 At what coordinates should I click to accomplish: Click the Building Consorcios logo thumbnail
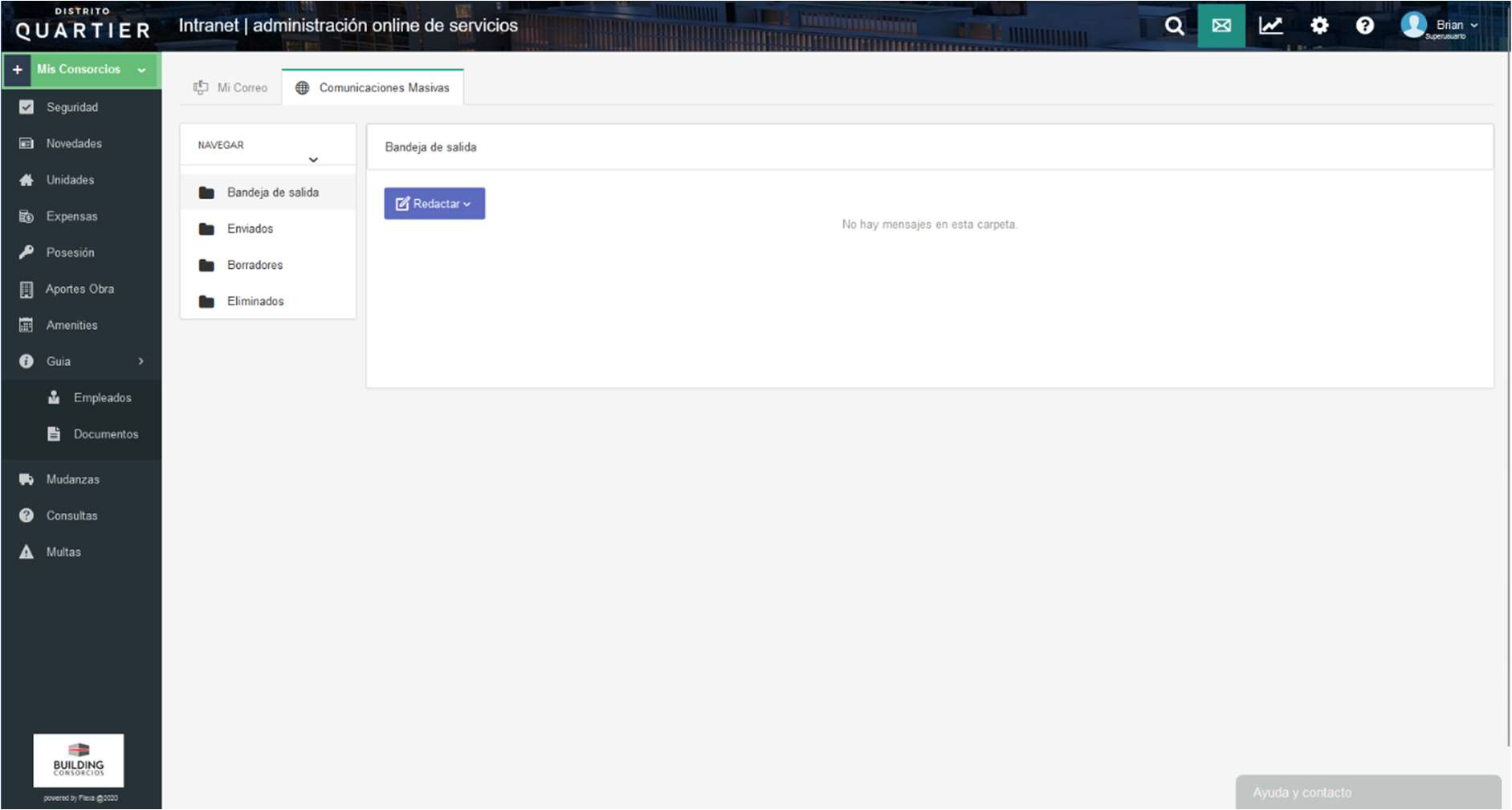click(x=79, y=760)
